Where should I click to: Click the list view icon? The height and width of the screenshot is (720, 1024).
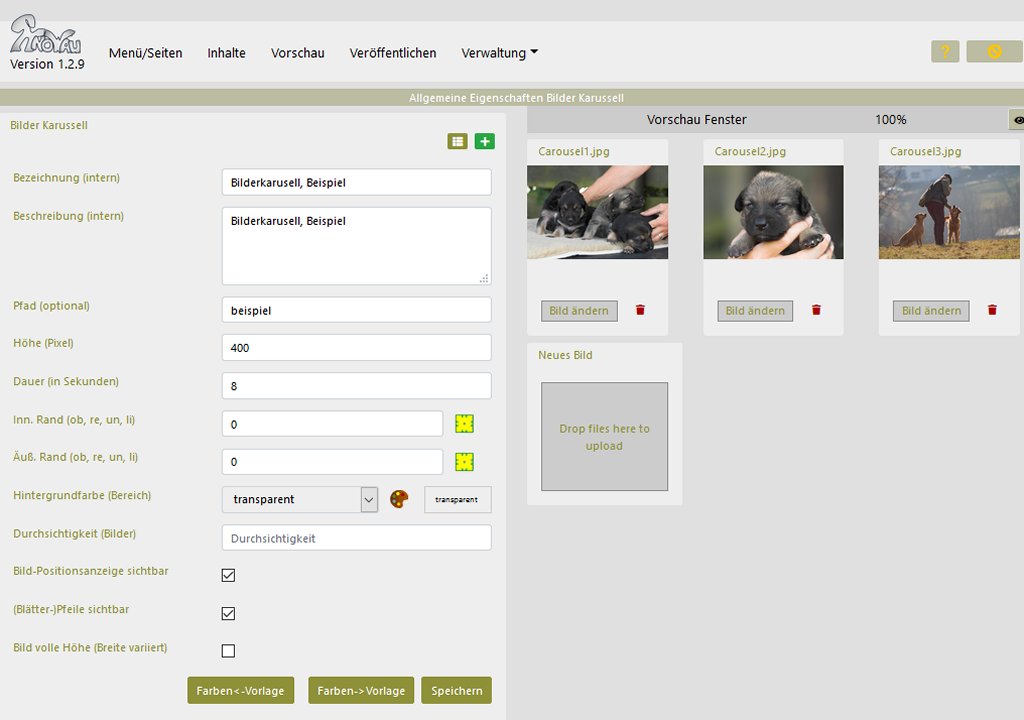point(457,142)
